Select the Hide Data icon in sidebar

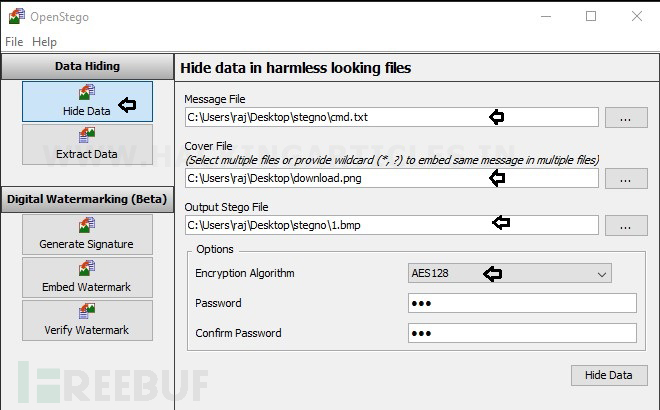click(87, 92)
